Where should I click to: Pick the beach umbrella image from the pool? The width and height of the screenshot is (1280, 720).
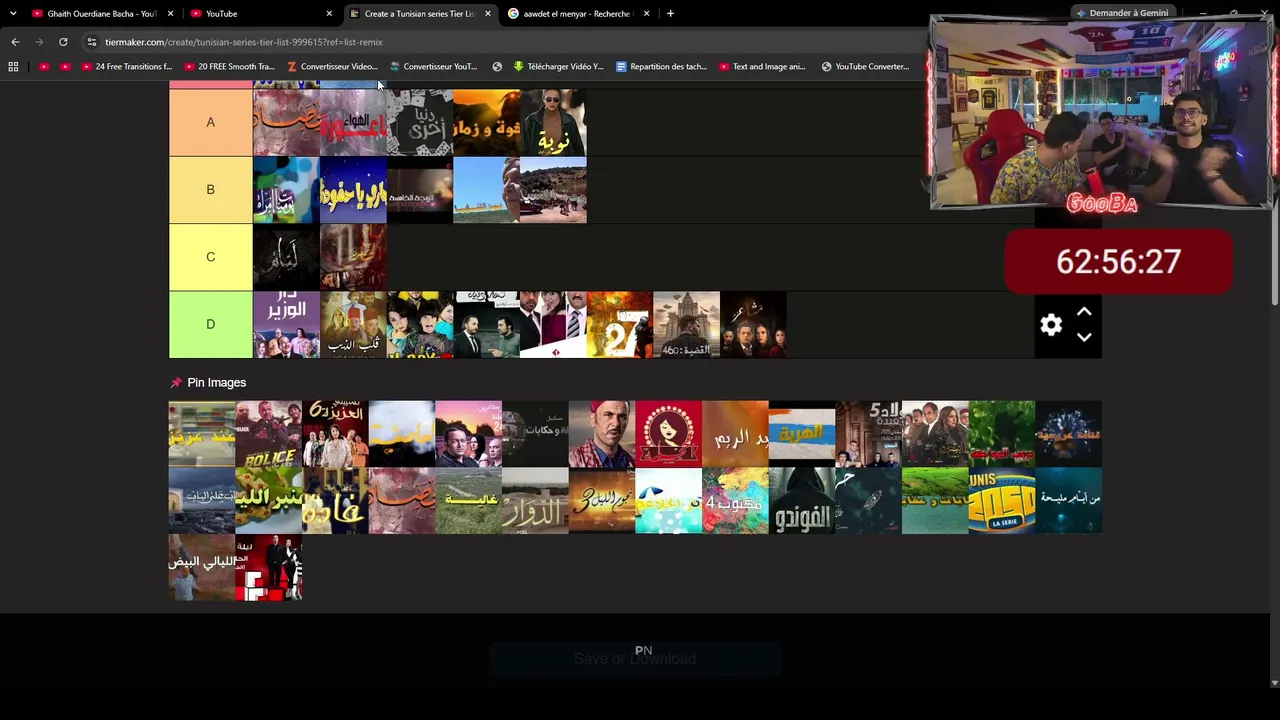[668, 501]
